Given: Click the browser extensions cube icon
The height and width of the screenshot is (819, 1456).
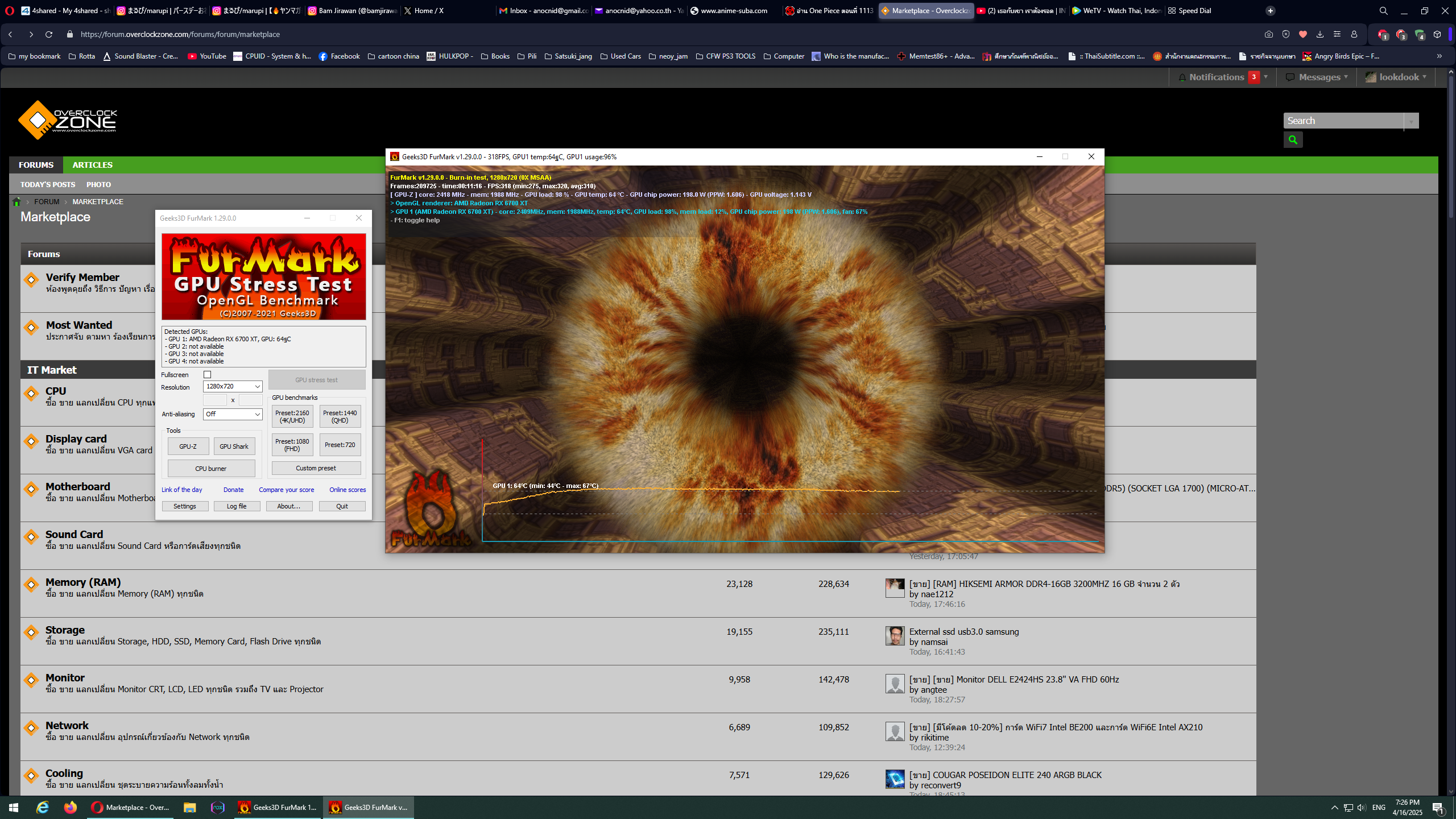Looking at the screenshot, I should (1437, 35).
